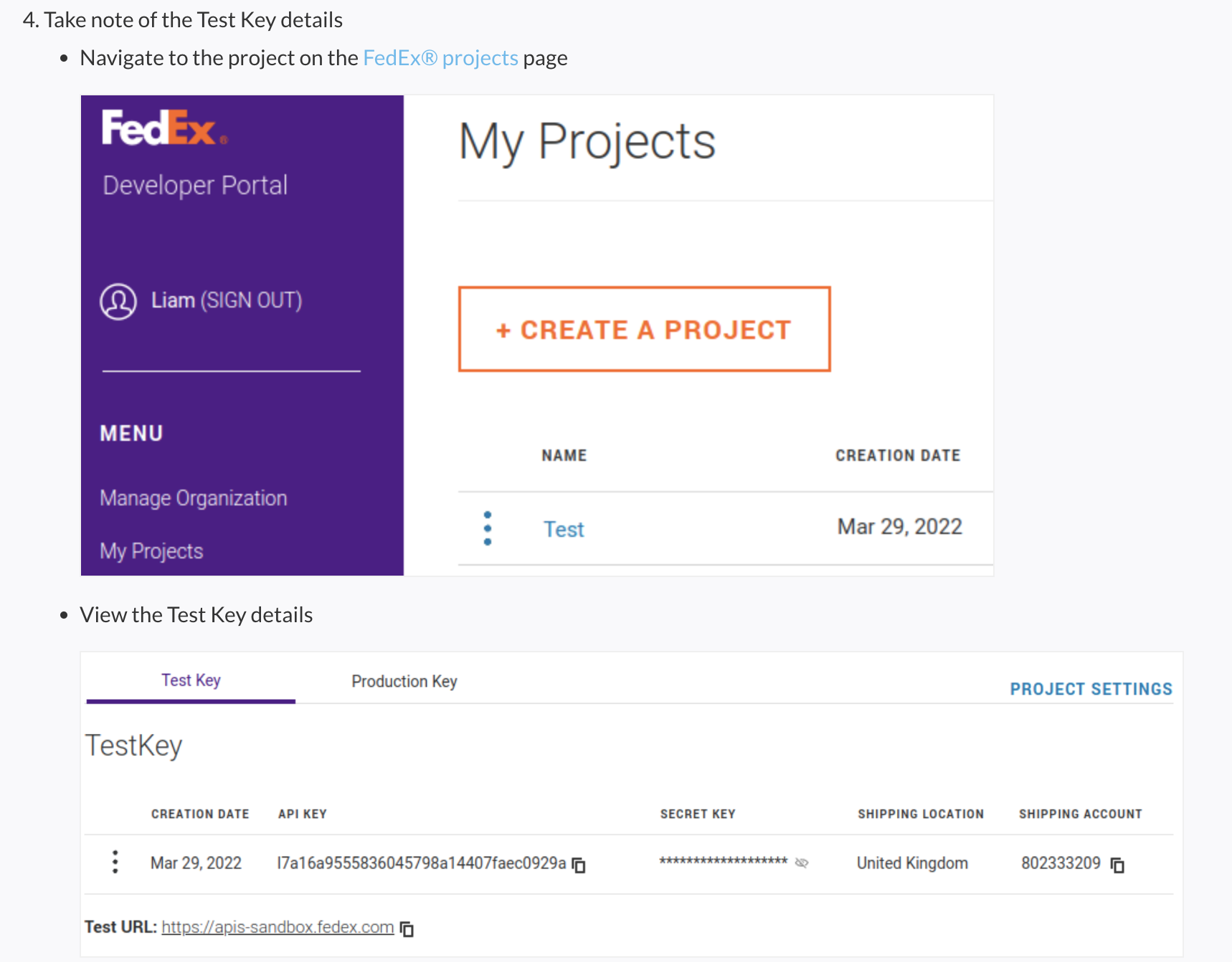Switch to the Production Key tab

click(404, 681)
